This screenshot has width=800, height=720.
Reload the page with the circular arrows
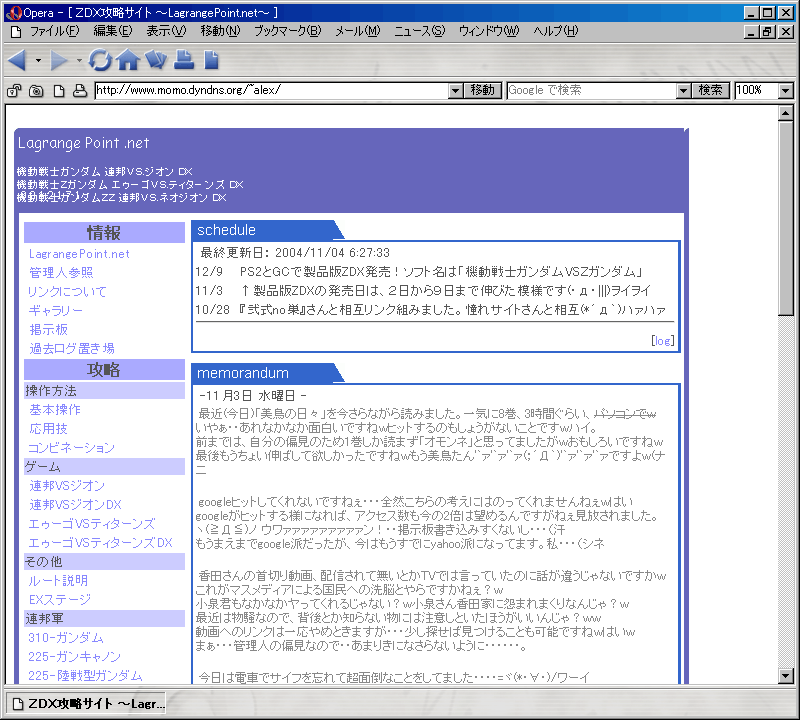point(100,60)
